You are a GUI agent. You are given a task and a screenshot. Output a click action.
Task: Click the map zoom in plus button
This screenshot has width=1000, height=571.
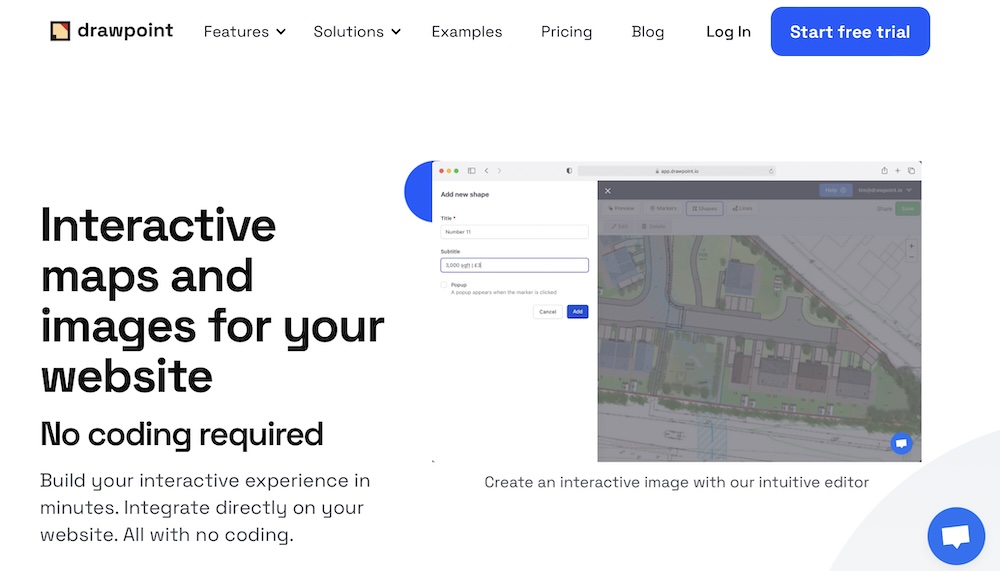911,246
